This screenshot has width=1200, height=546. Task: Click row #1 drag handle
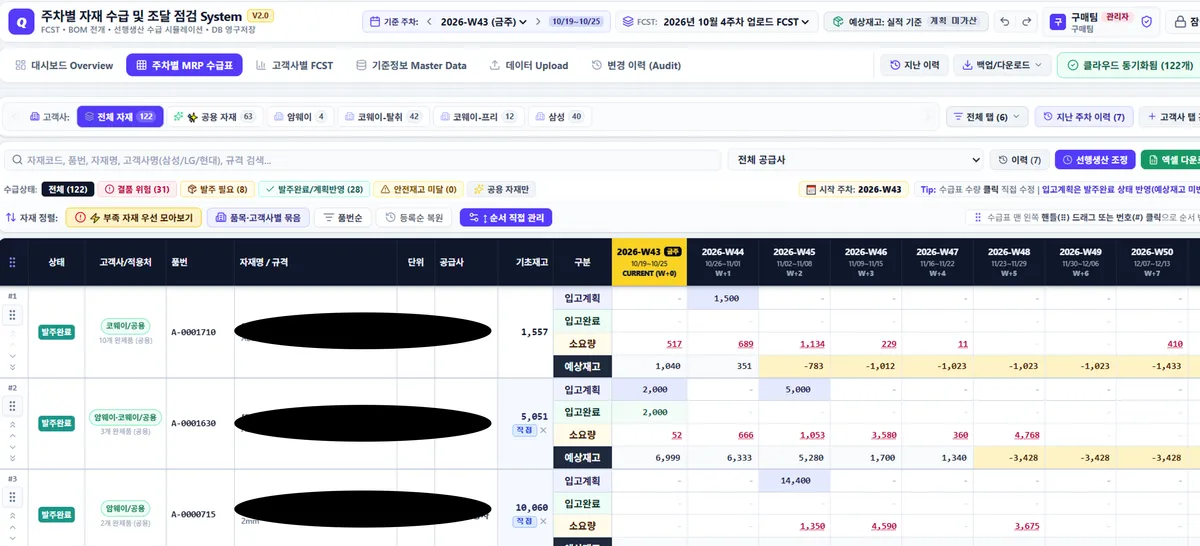pyautogui.click(x=13, y=315)
